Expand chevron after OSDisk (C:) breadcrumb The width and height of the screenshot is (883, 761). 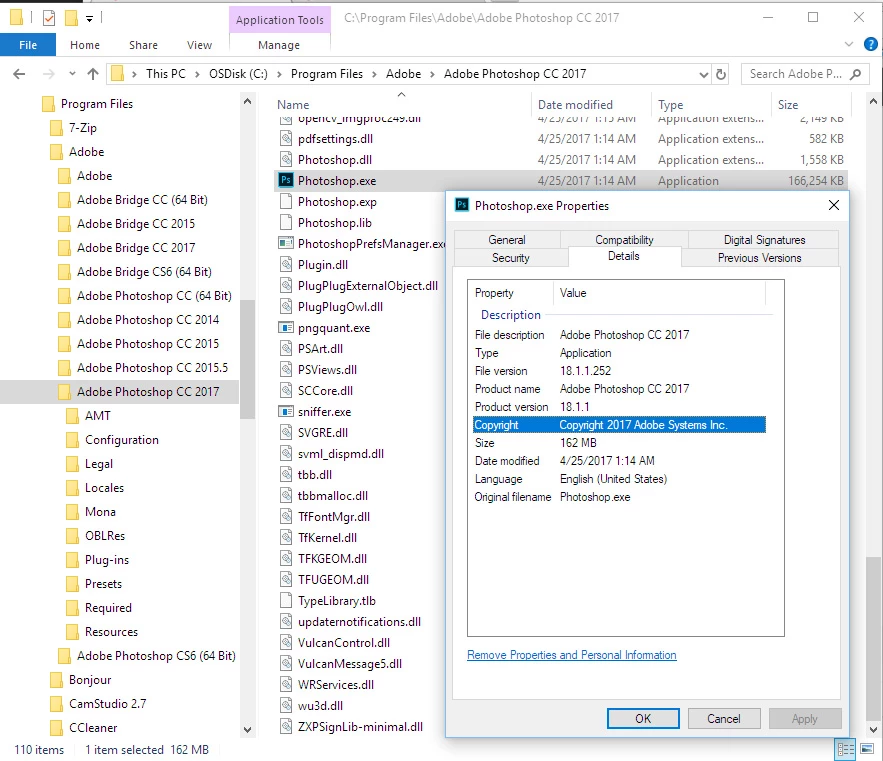click(x=279, y=74)
